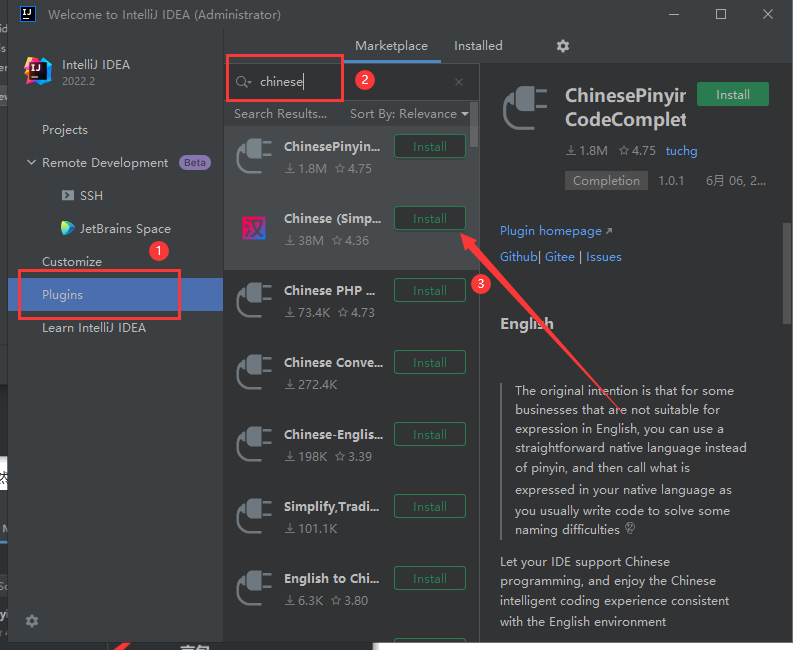800x650 pixels.
Task: Open the Github link
Action: [x=518, y=257]
